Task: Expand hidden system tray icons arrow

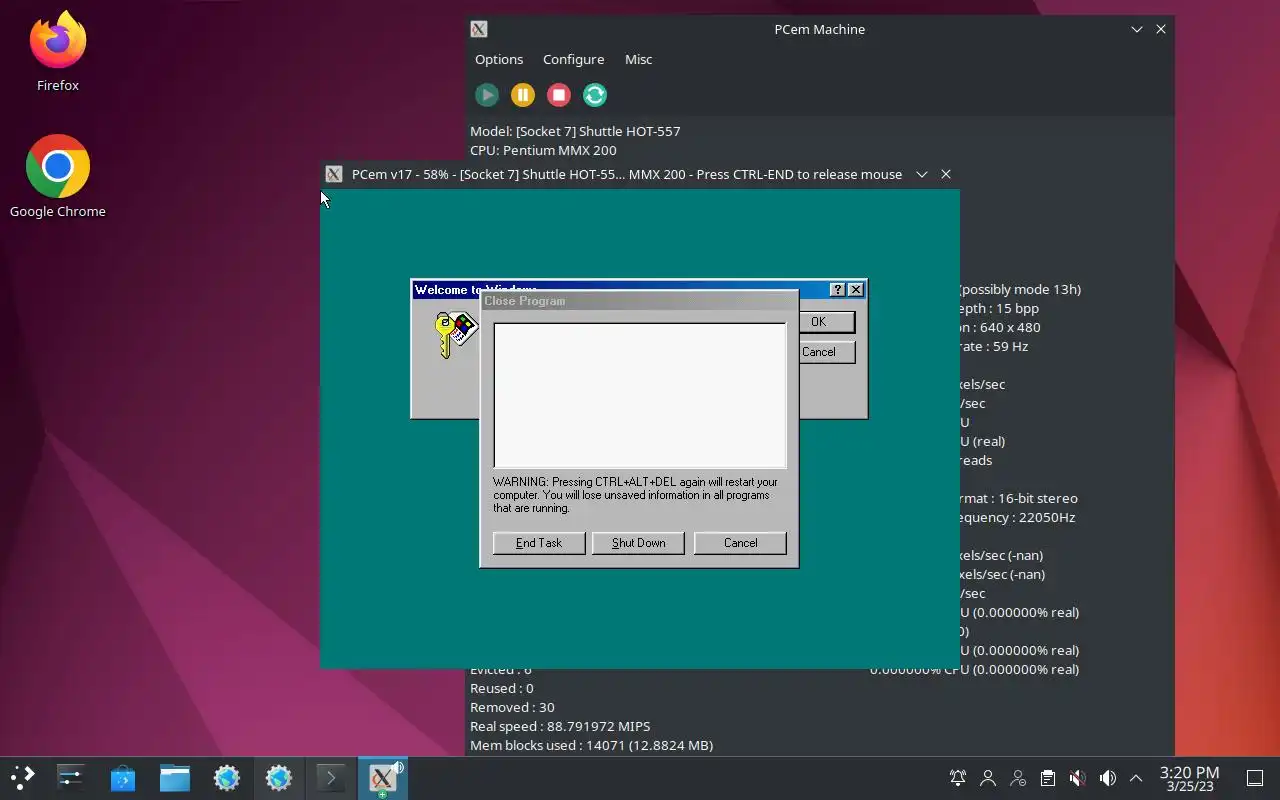Action: coord(1136,778)
